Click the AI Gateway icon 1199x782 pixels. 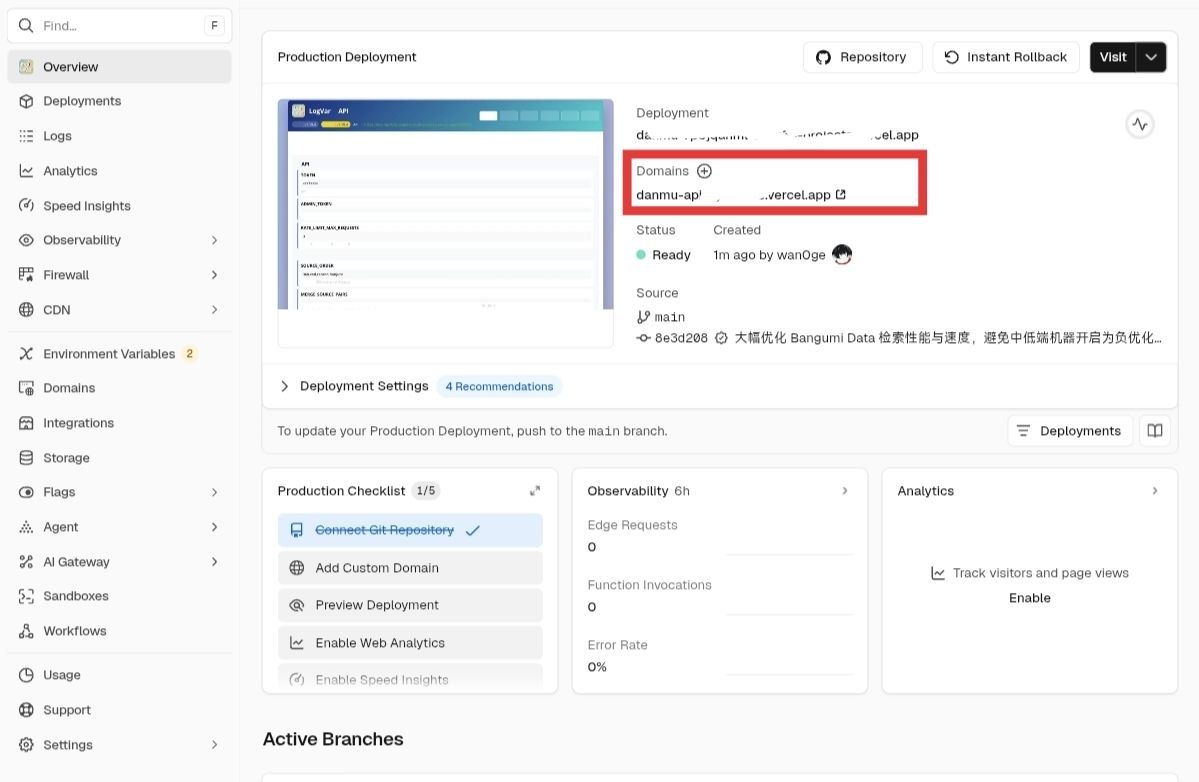pyautogui.click(x=26, y=562)
